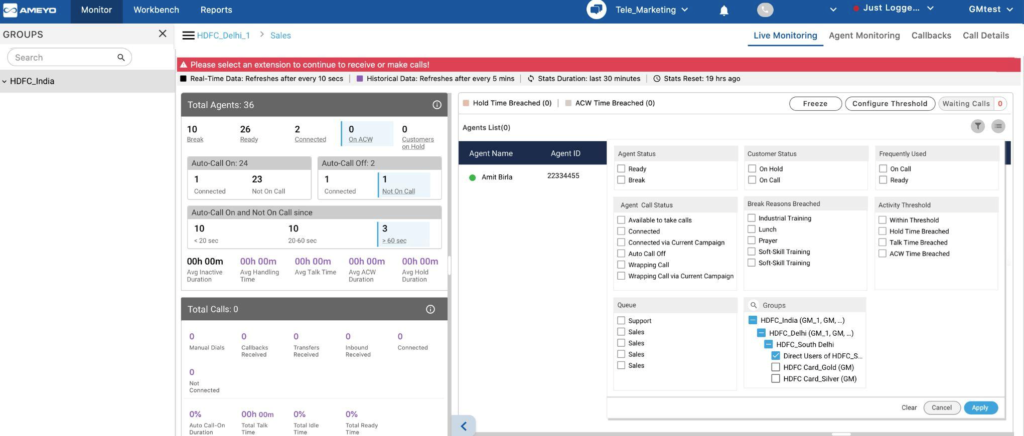Switch to Agent Monitoring tab

point(864,36)
